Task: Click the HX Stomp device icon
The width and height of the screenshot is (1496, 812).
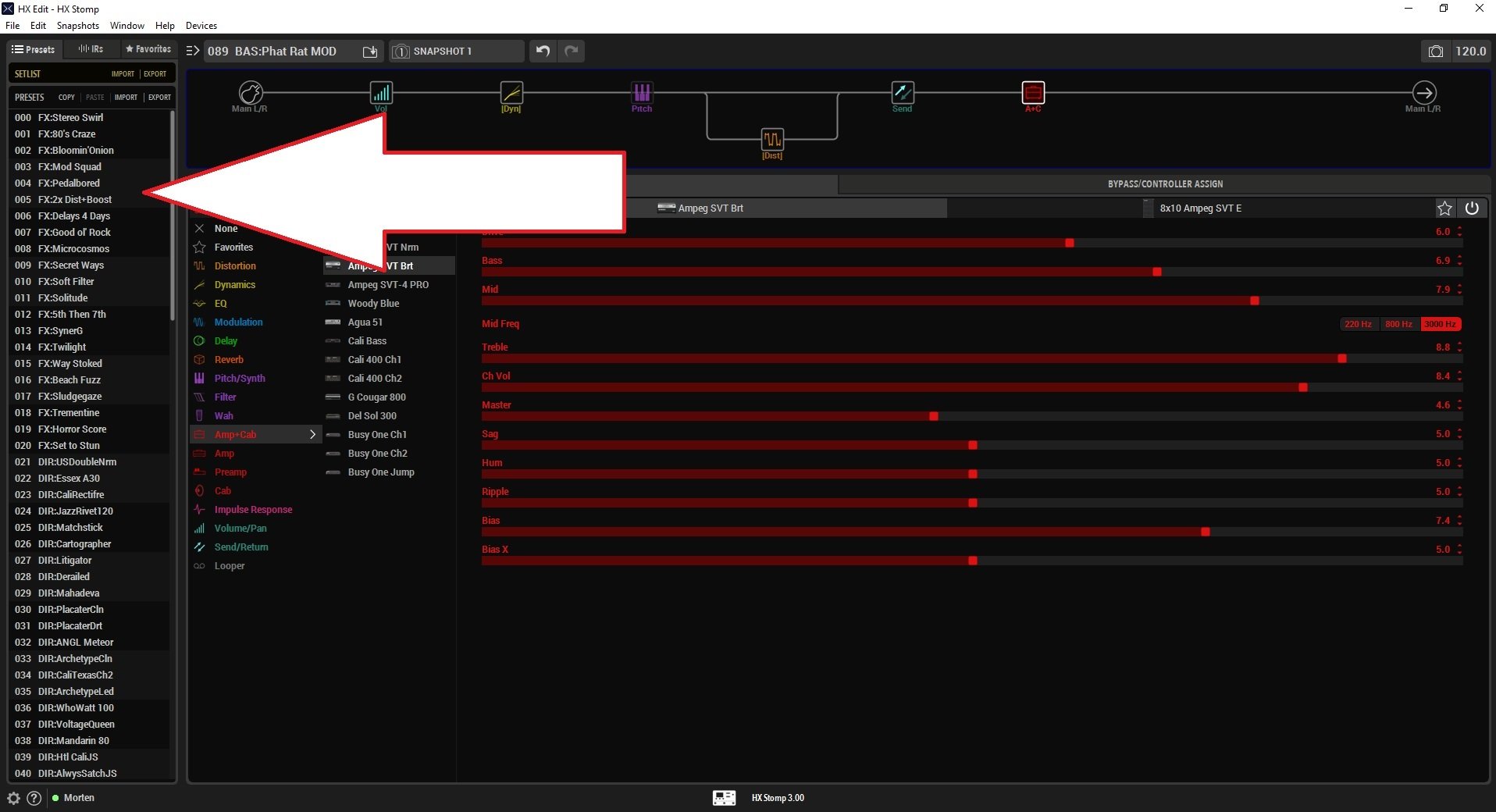Action: coord(724,798)
